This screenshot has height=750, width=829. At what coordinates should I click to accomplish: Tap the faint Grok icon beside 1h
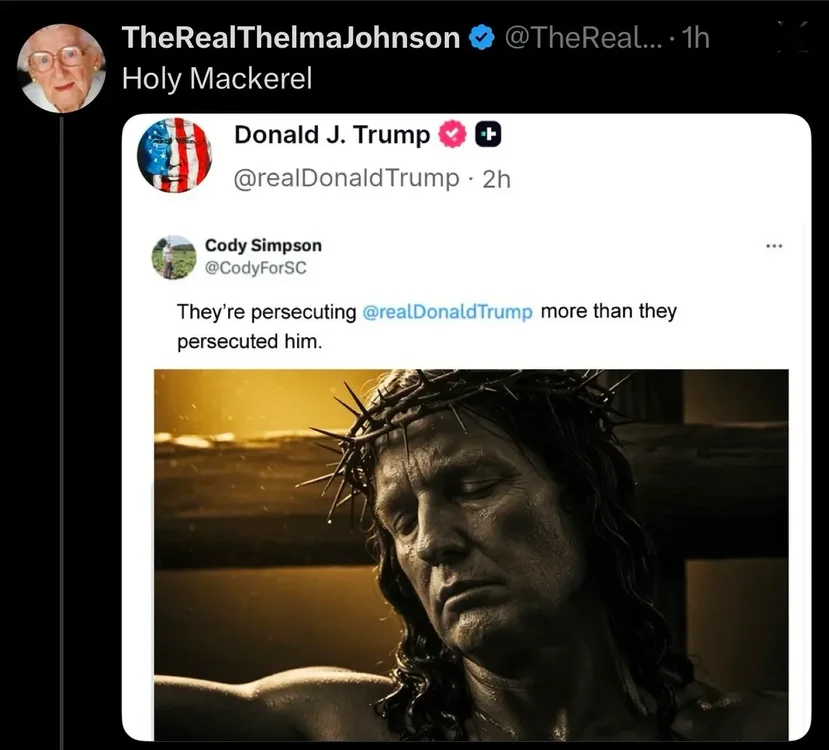point(792,37)
